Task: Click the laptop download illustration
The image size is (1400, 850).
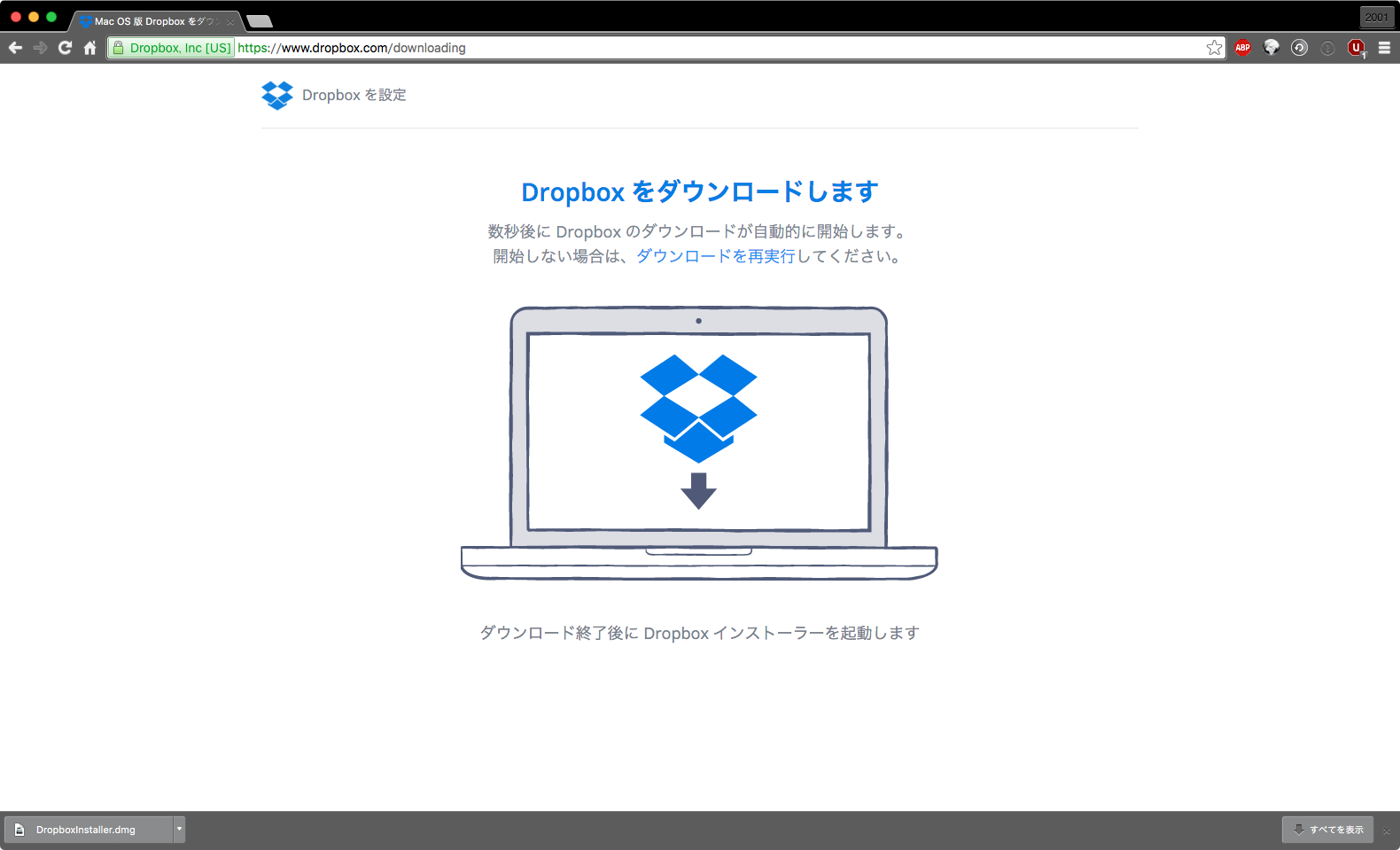Action: tap(699, 443)
